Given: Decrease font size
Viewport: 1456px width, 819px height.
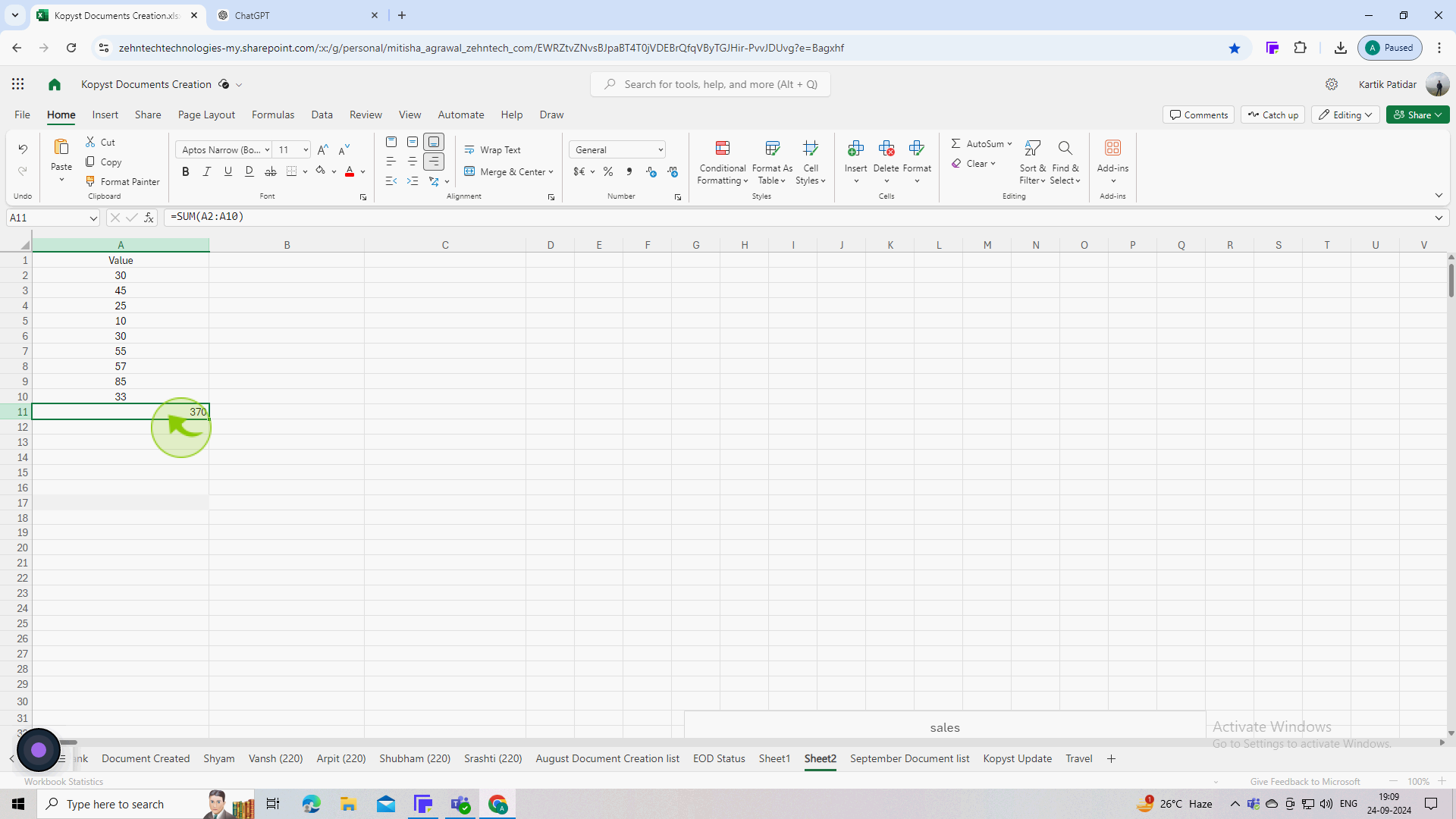Looking at the screenshot, I should tap(344, 149).
